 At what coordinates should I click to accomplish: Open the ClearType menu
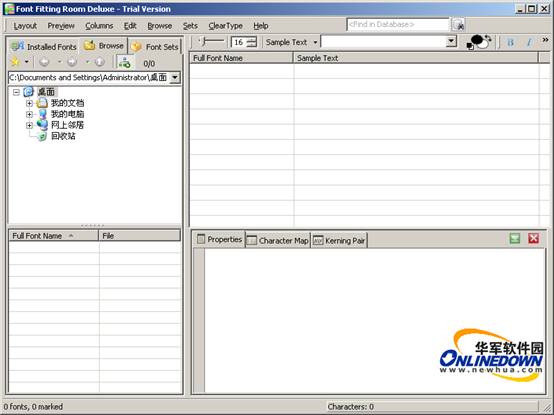tap(225, 26)
